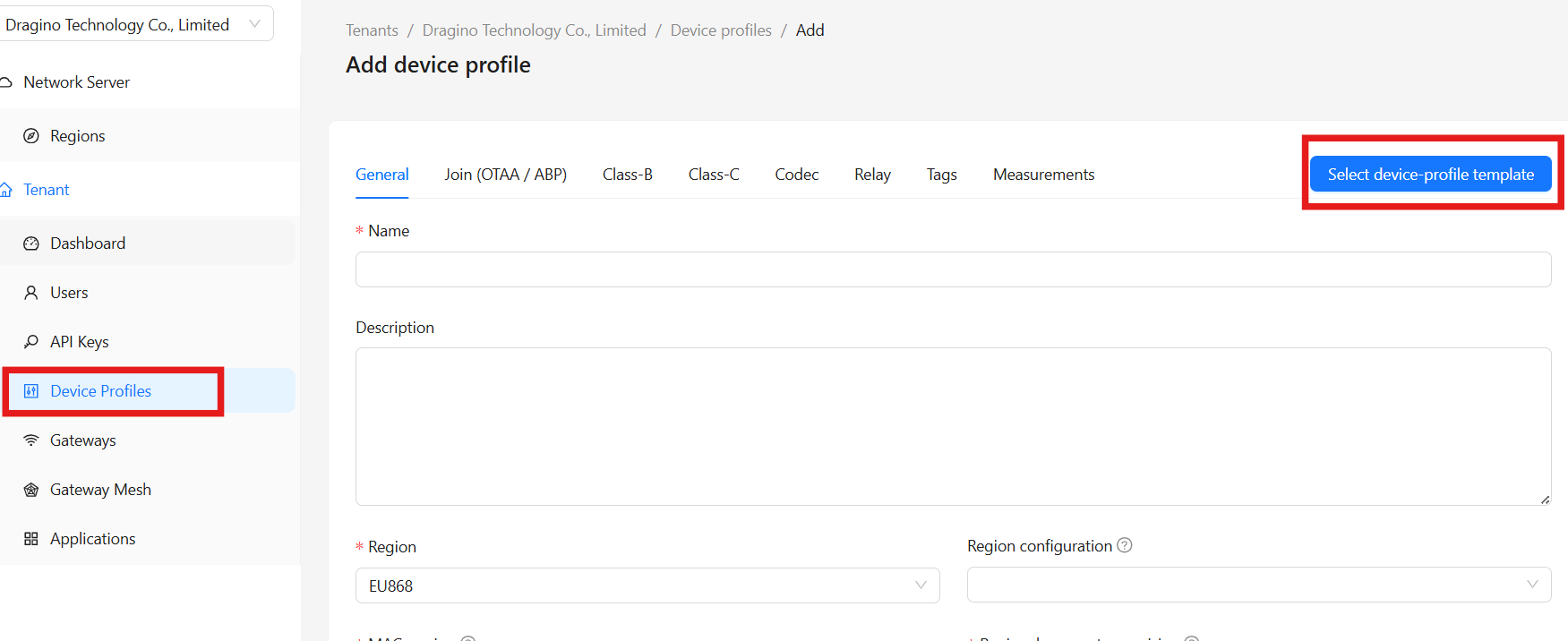Go to Device profiles breadcrumb link
1568x641 pixels.
pos(720,30)
